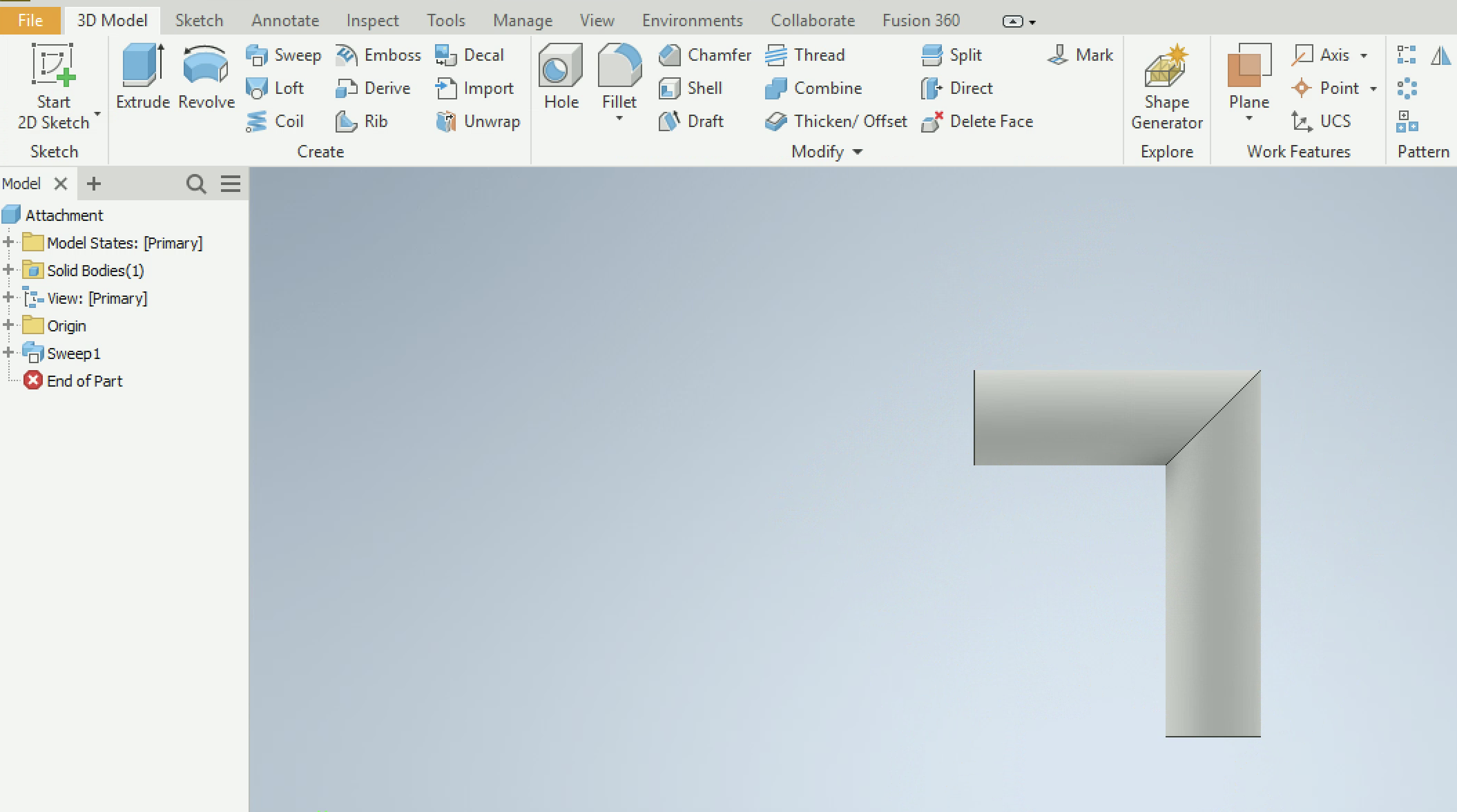This screenshot has width=1457, height=812.
Task: Open the model browser search
Action: coord(196,183)
